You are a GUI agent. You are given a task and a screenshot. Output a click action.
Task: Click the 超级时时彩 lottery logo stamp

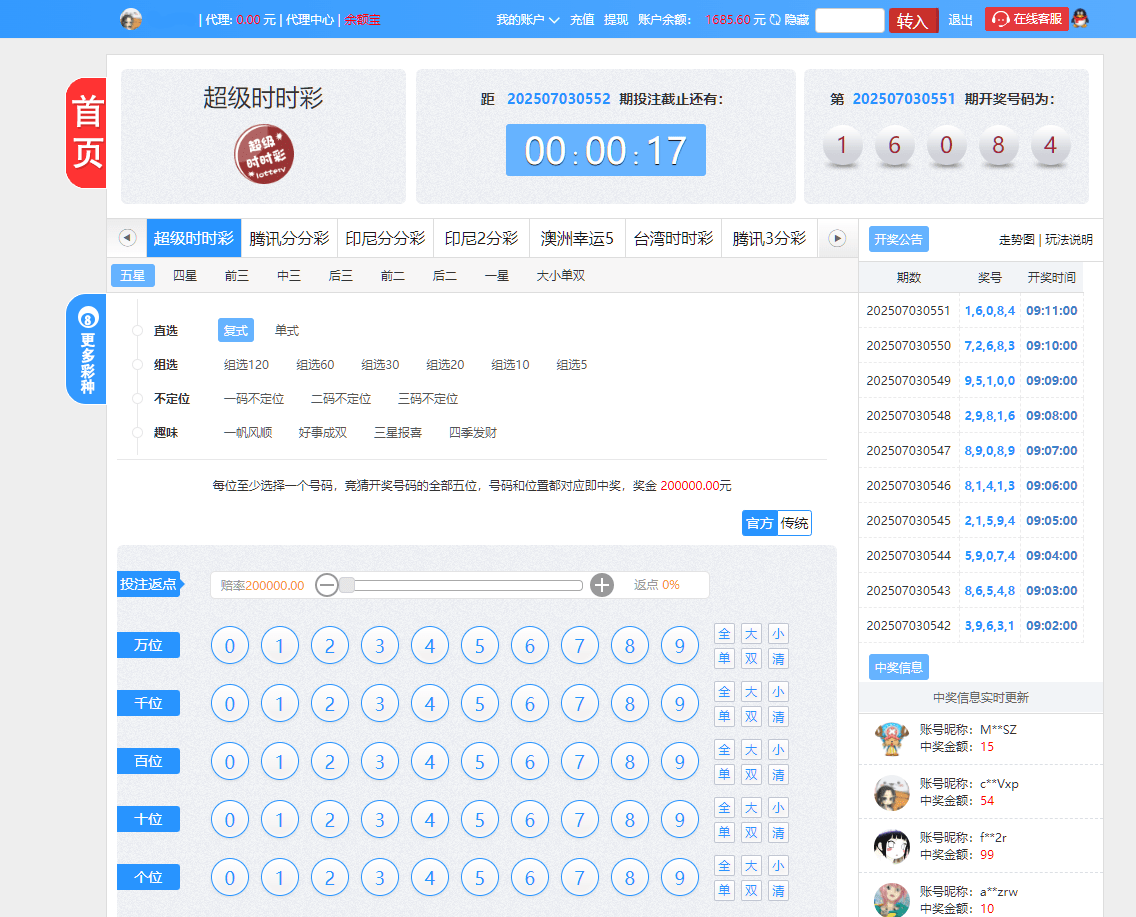click(x=262, y=154)
